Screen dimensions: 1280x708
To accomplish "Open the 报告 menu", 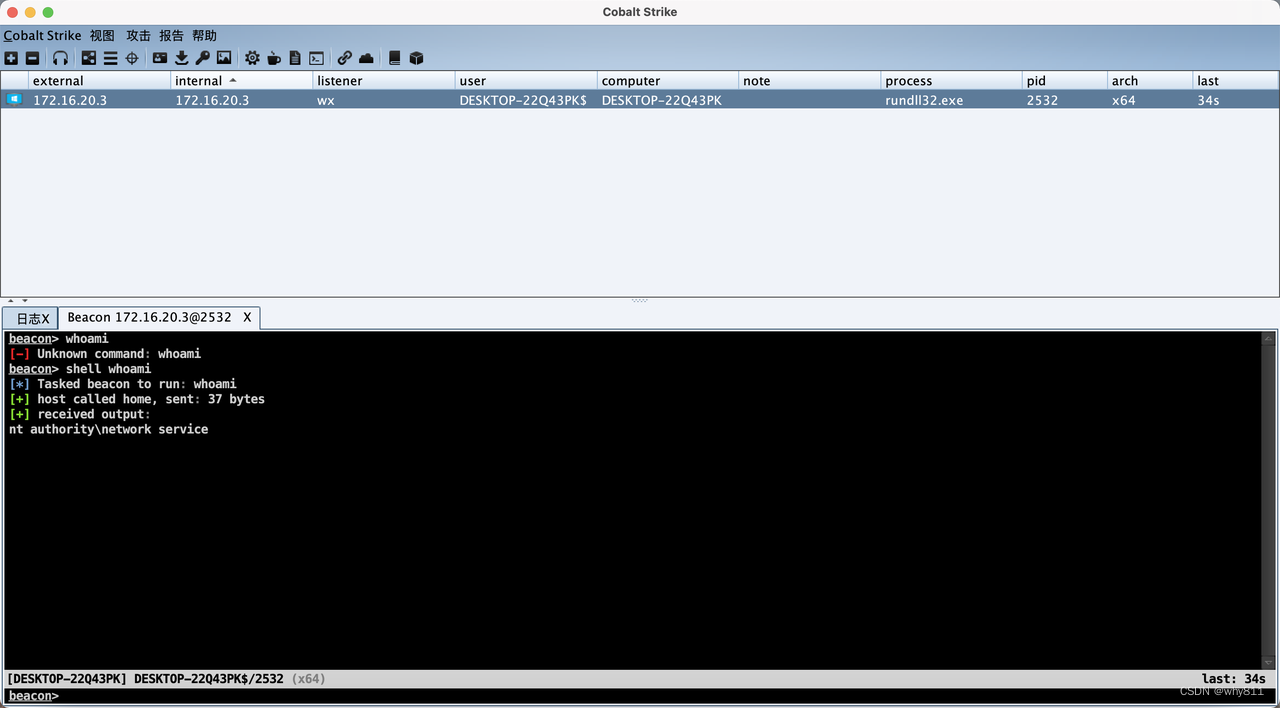I will (172, 35).
